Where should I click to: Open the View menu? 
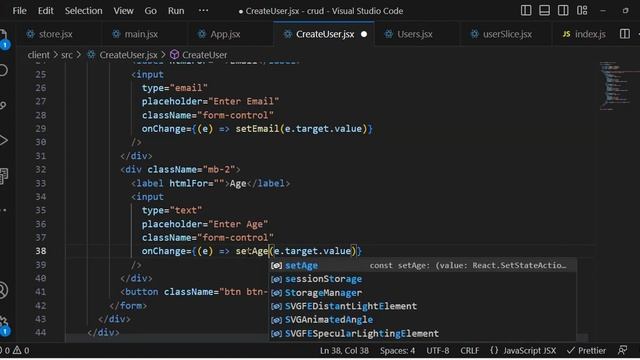coord(123,11)
